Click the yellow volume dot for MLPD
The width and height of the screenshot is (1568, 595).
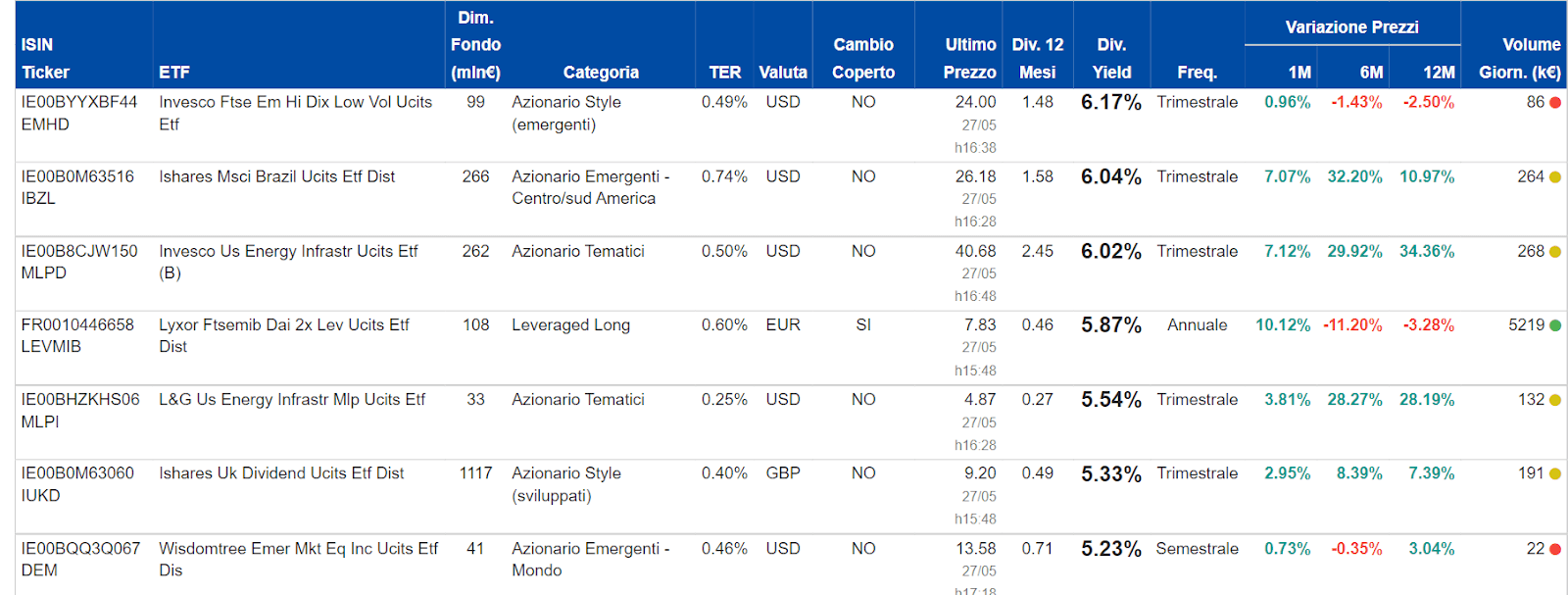pos(1555,252)
